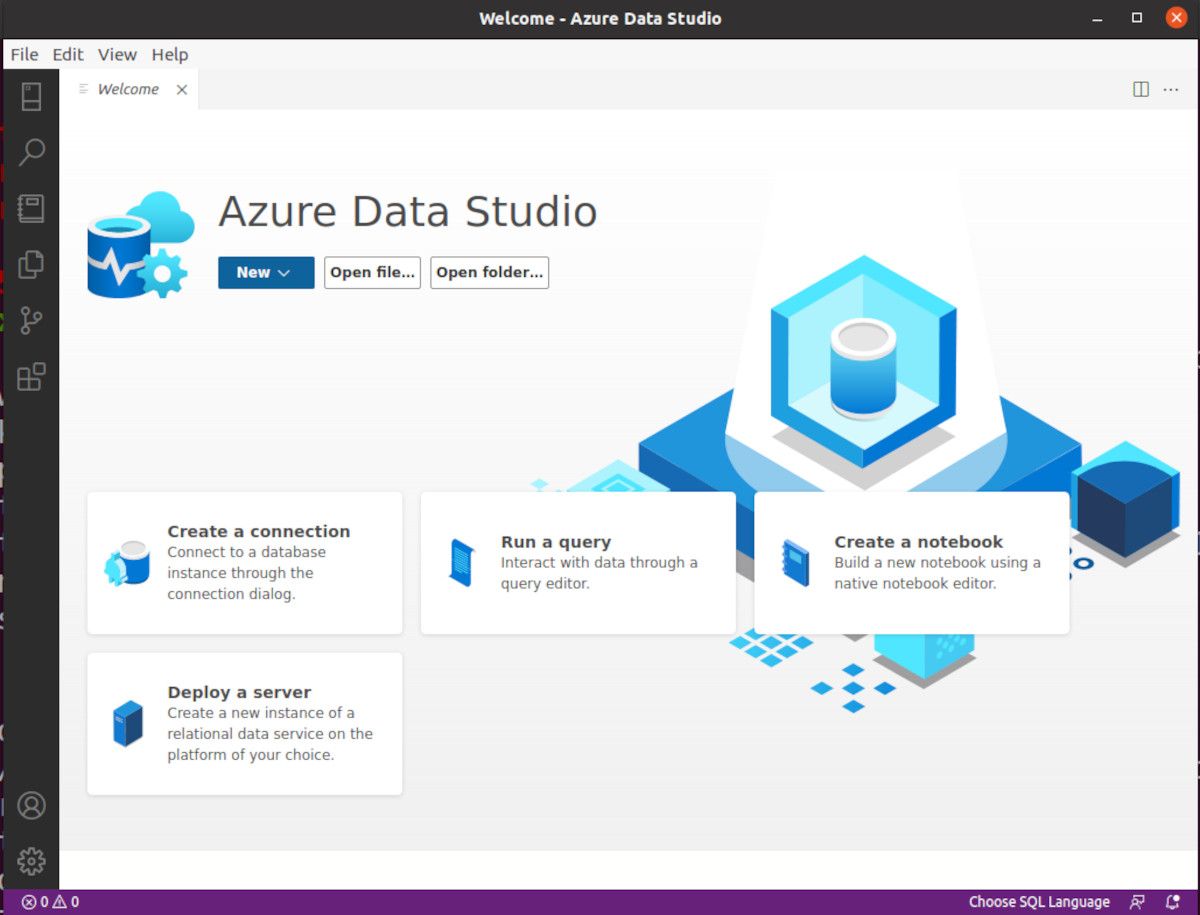
Task: Open Settings via the gear icon
Action: (x=31, y=860)
